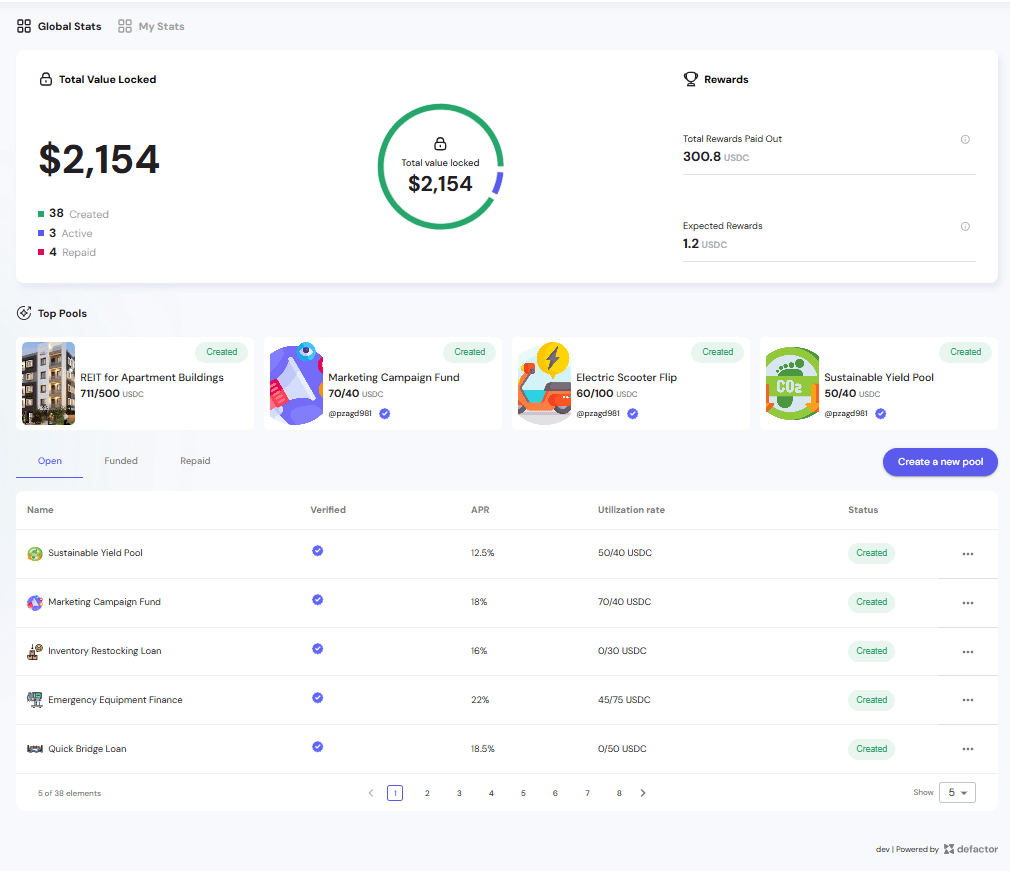Open the Show rows-per-page dropdown
Image resolution: width=1010 pixels, height=871 pixels.
(956, 793)
